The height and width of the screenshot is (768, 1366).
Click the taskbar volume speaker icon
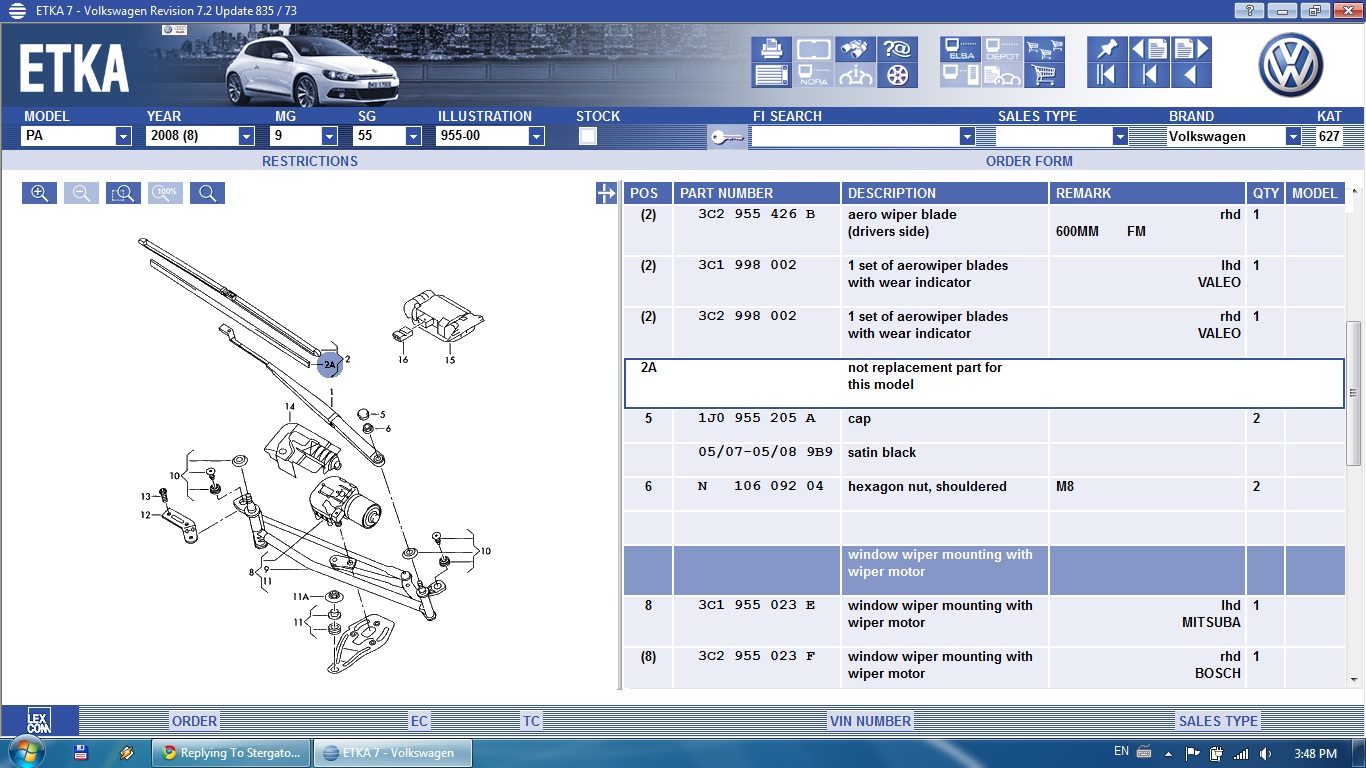(1266, 753)
